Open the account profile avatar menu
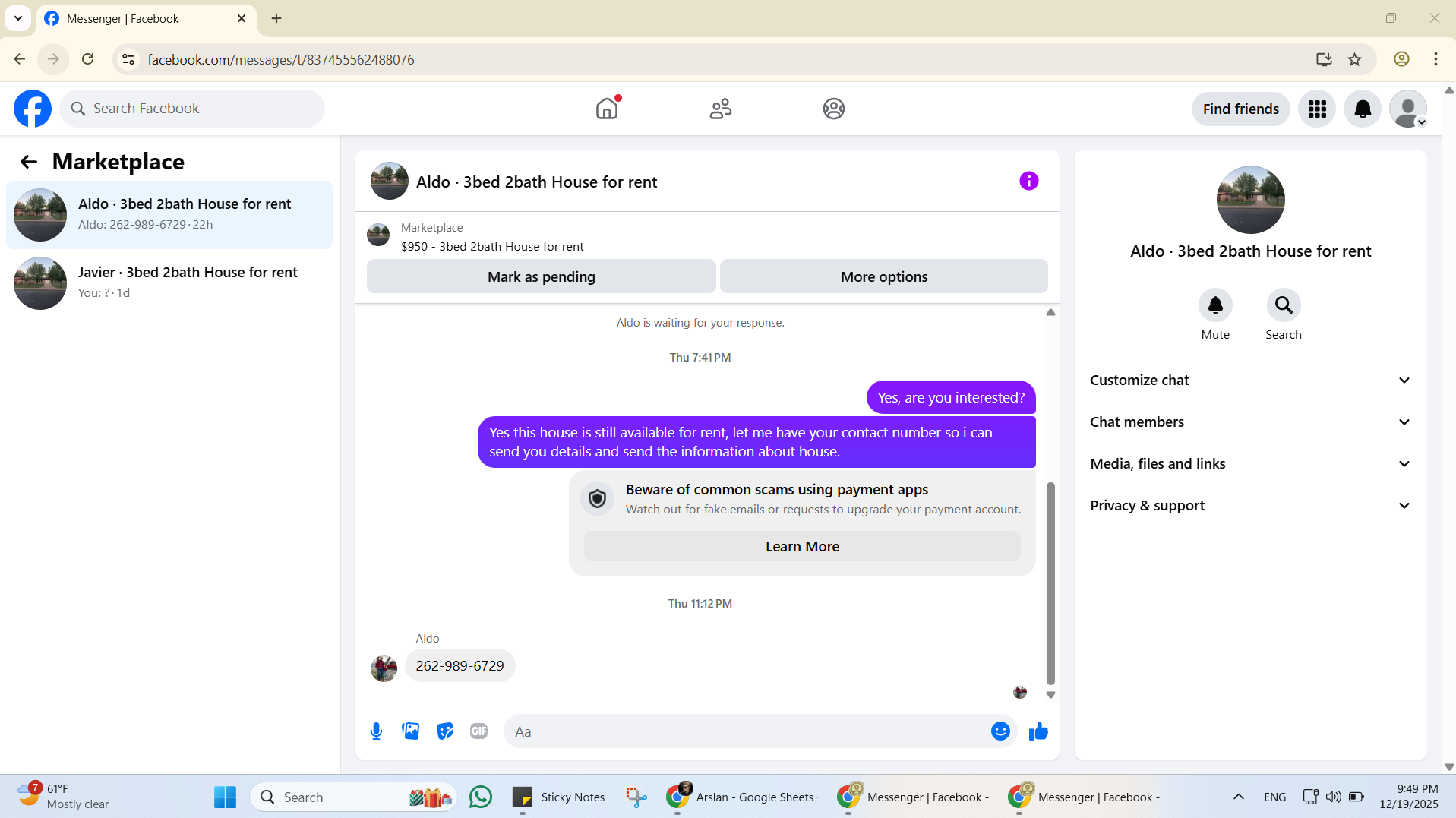 1408,109
